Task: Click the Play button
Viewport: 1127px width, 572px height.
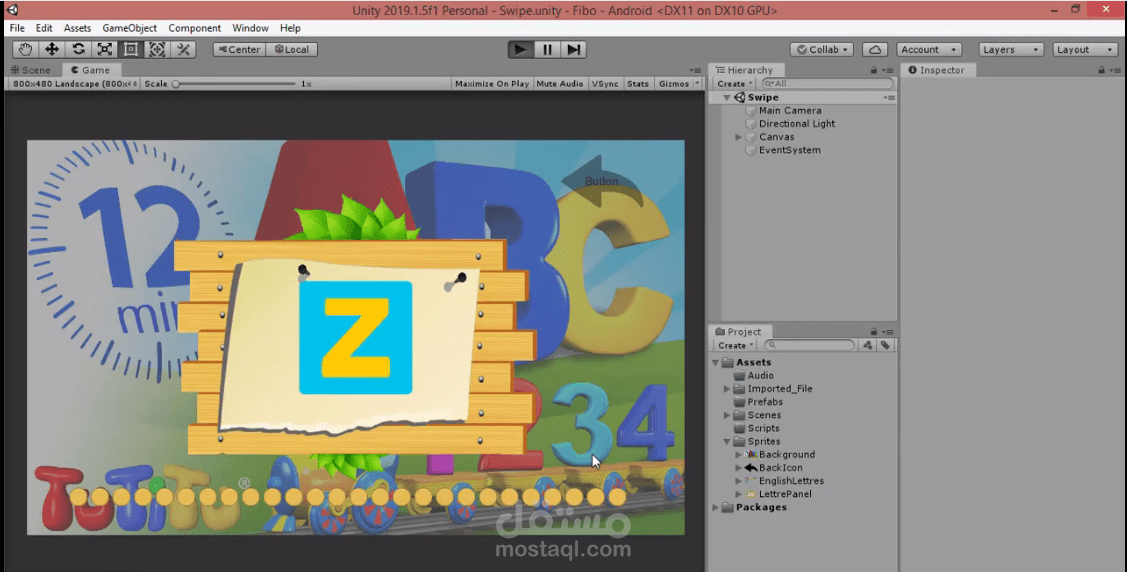Action: click(x=520, y=50)
